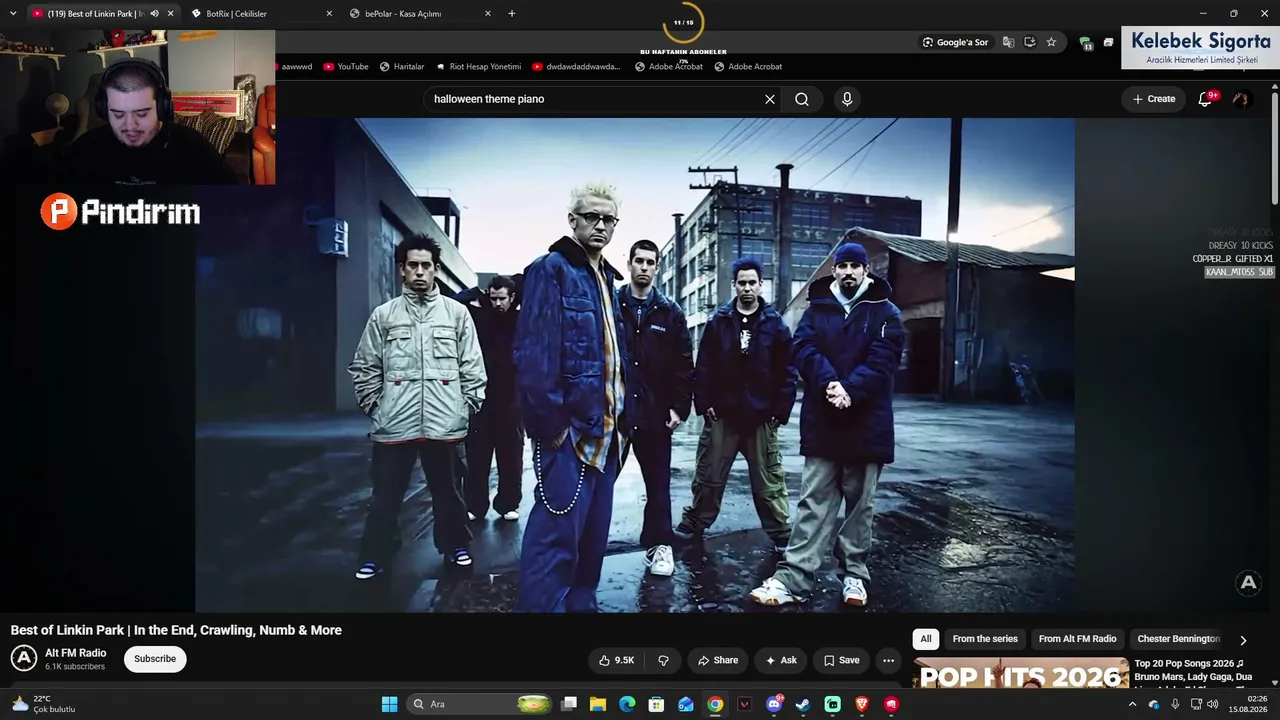Switch to the bePolar - Kasa Açılımı tab
1280x720 pixels.
point(421,14)
